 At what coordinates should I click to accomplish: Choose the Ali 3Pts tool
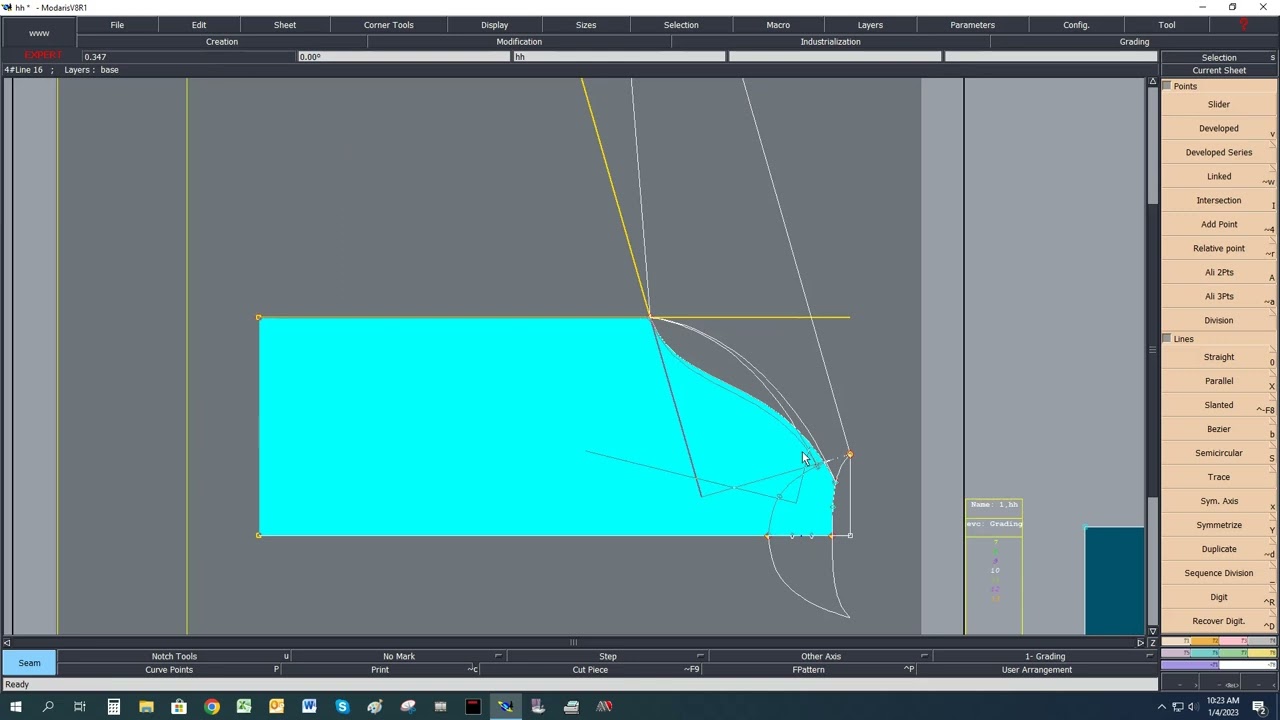coord(1218,296)
